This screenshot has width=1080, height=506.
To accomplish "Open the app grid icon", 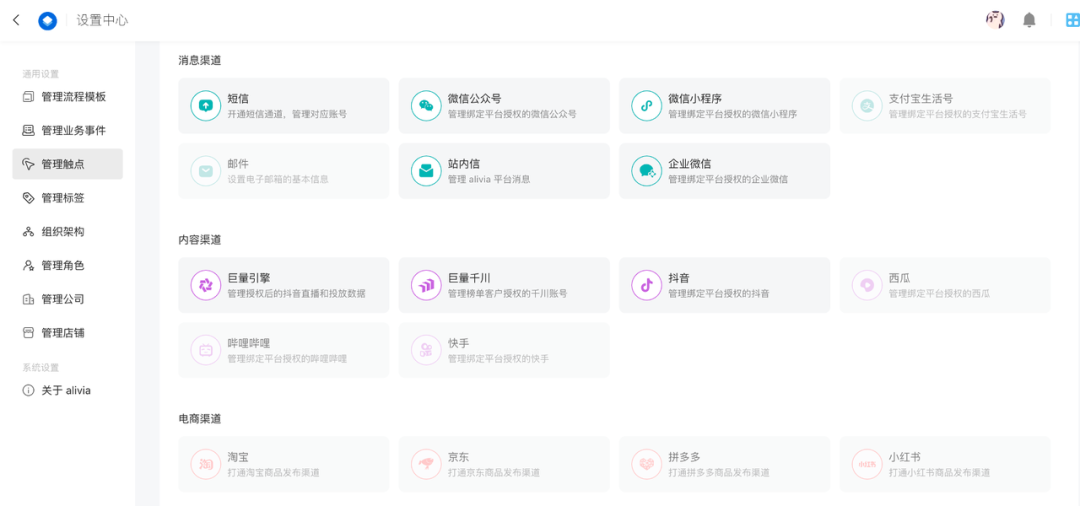I will [x=1072, y=20].
